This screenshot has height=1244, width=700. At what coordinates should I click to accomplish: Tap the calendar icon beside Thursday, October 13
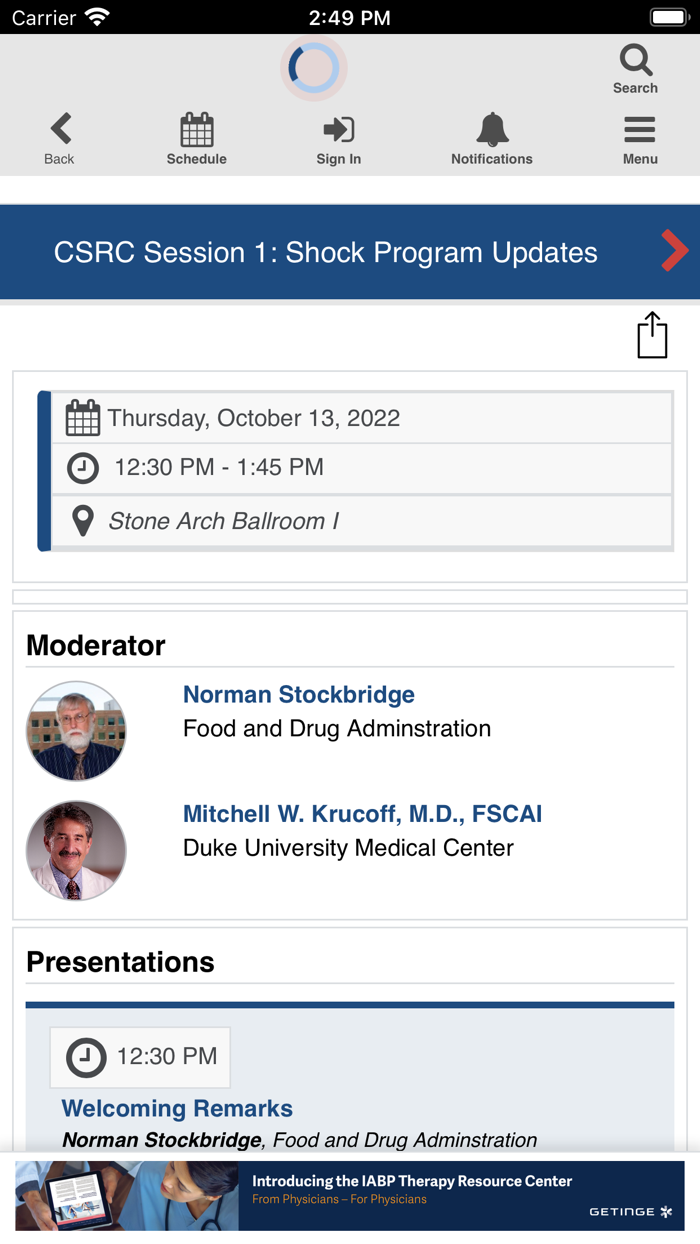(83, 417)
